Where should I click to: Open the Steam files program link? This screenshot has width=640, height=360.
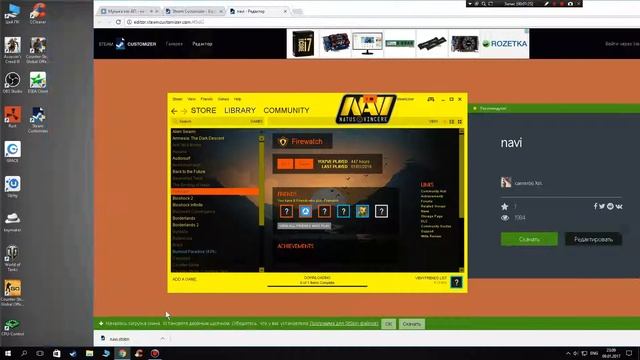(x=344, y=323)
